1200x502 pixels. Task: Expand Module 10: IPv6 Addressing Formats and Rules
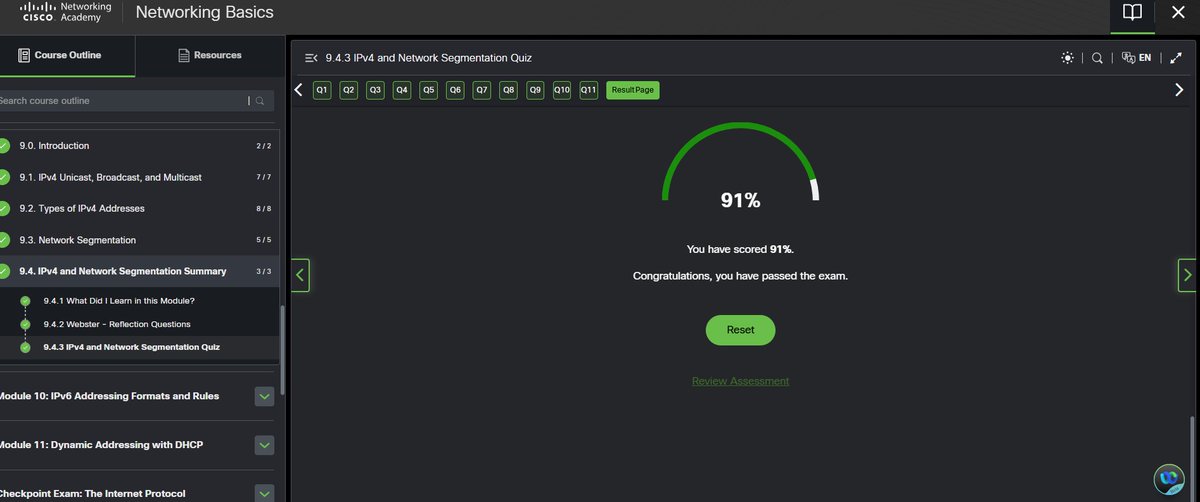(264, 396)
